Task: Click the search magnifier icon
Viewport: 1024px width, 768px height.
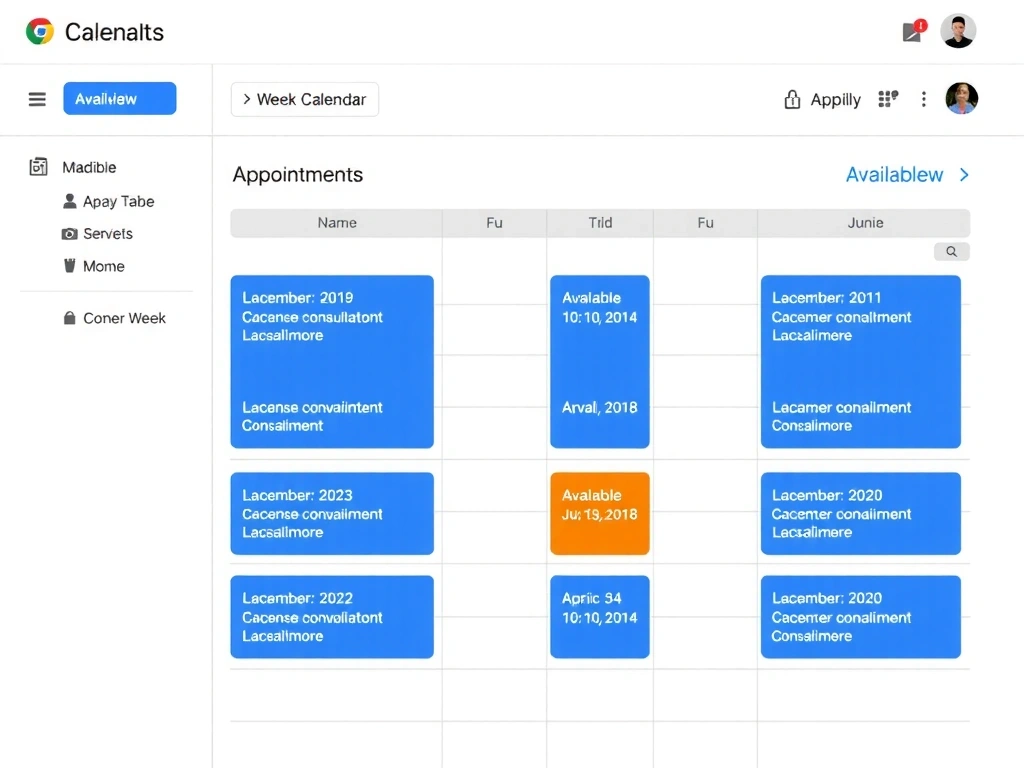Action: (951, 252)
